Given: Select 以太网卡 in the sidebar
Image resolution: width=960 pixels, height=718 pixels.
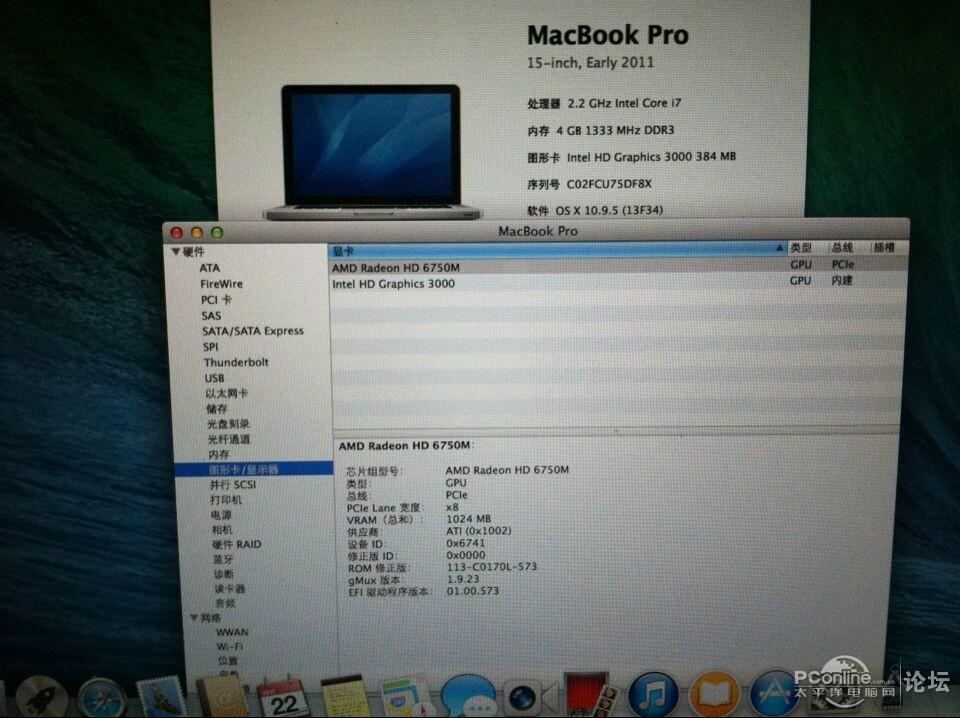Looking at the screenshot, I should click(227, 393).
